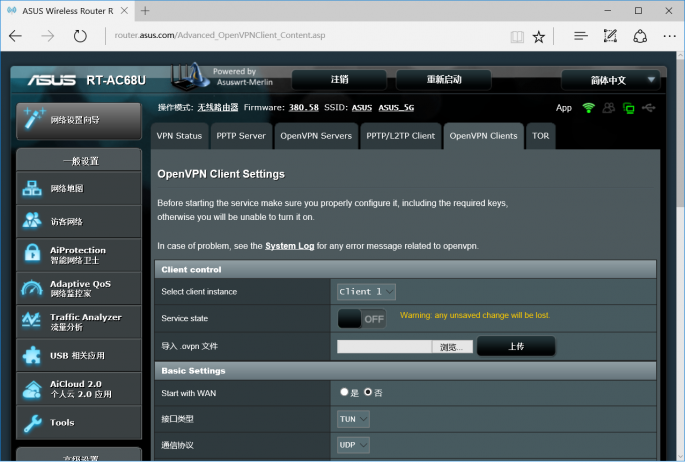
Task: Click the 浏览 browse button
Action: [x=452, y=347]
